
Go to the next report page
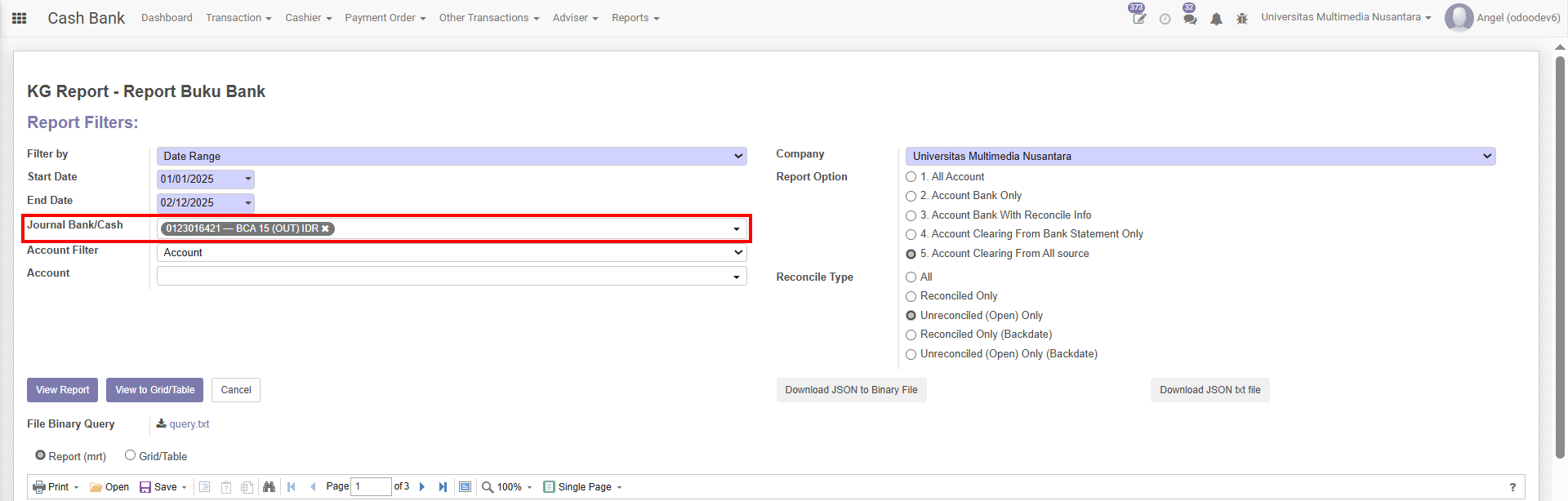click(x=422, y=487)
